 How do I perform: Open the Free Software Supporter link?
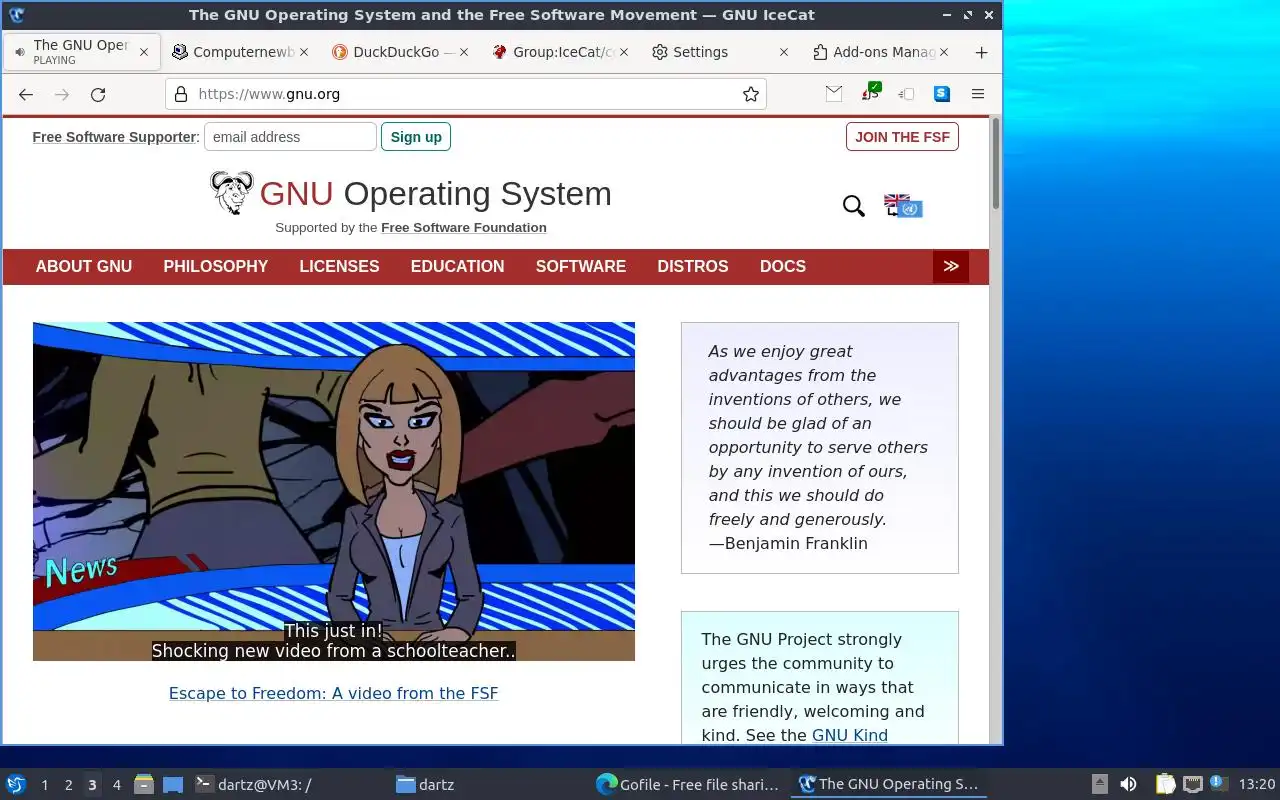(x=114, y=137)
